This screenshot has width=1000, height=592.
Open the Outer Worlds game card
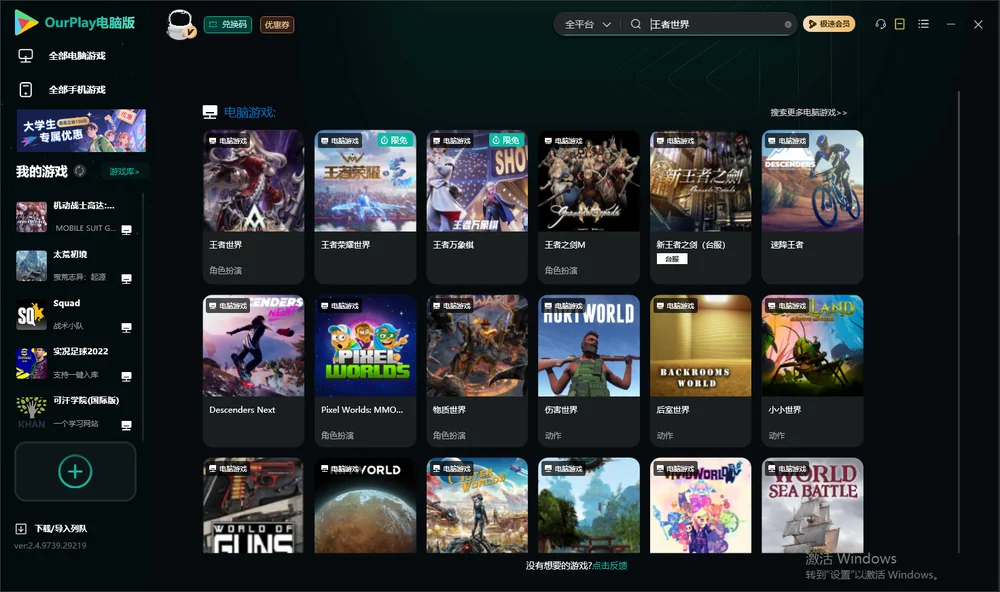[x=477, y=505]
